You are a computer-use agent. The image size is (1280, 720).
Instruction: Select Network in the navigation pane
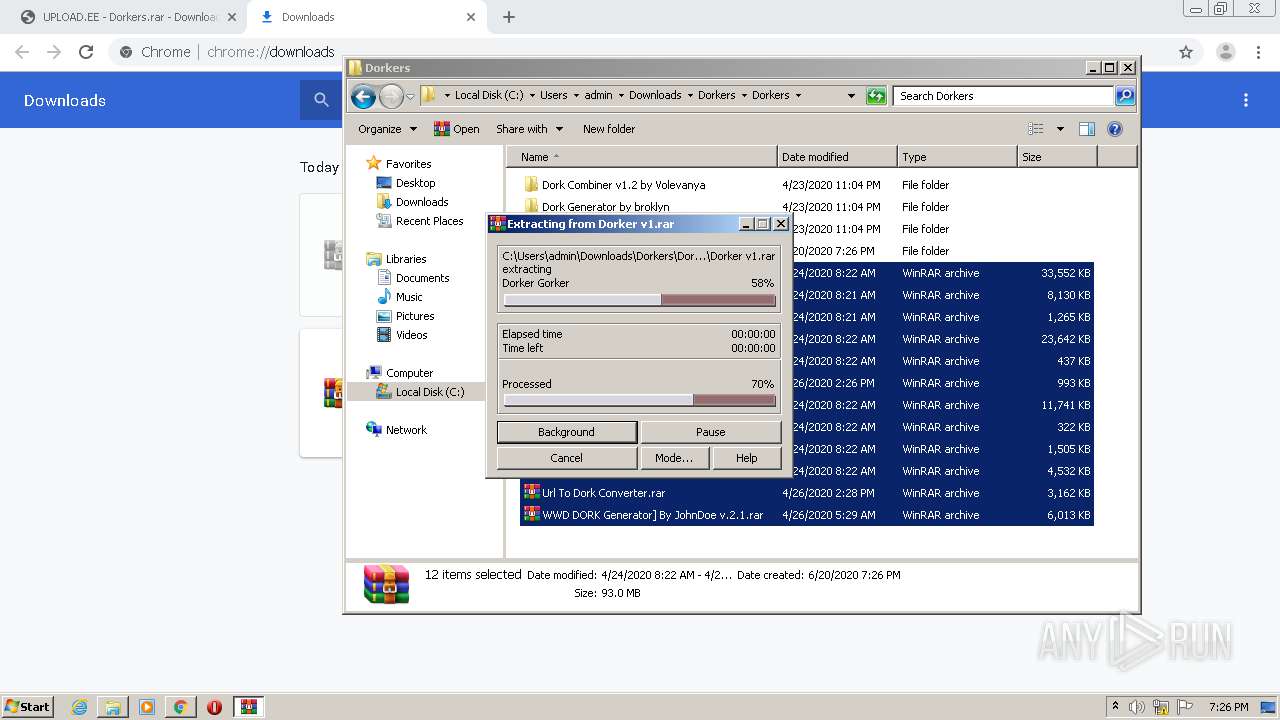click(x=396, y=430)
